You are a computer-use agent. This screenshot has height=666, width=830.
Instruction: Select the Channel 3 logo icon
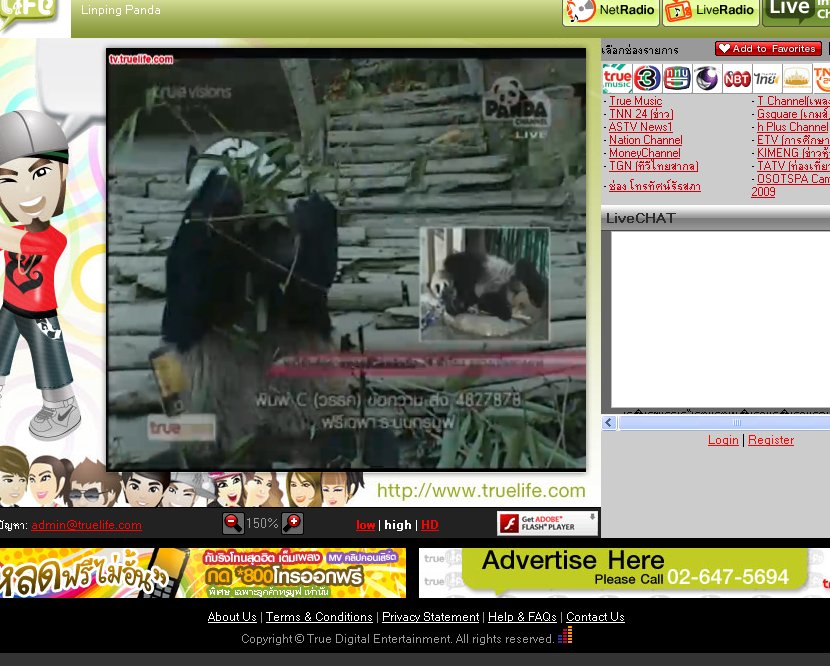pos(647,78)
